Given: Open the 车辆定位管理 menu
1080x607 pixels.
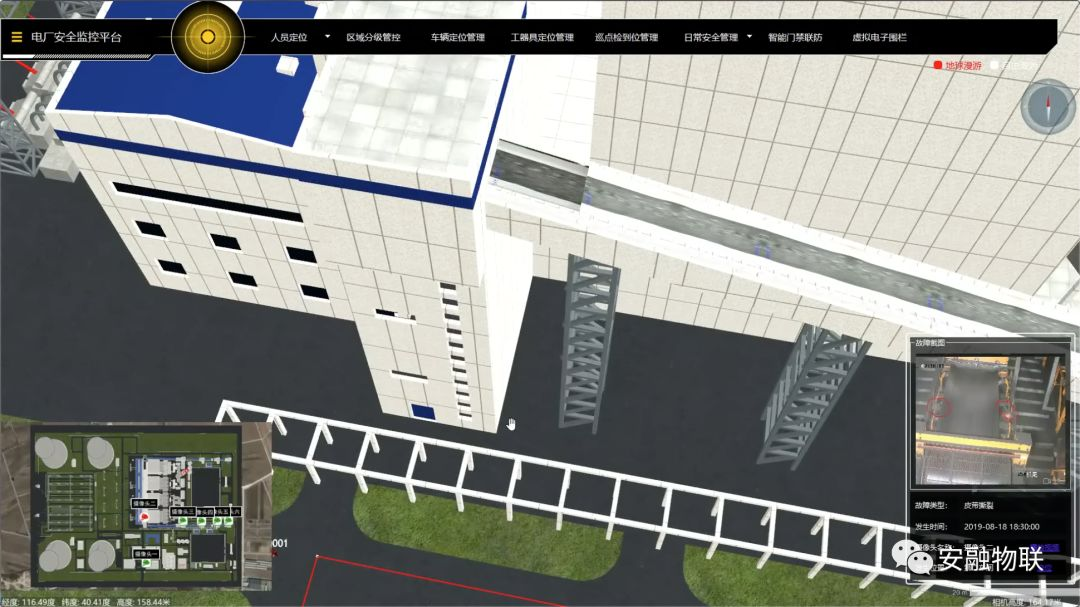Looking at the screenshot, I should tap(457, 38).
